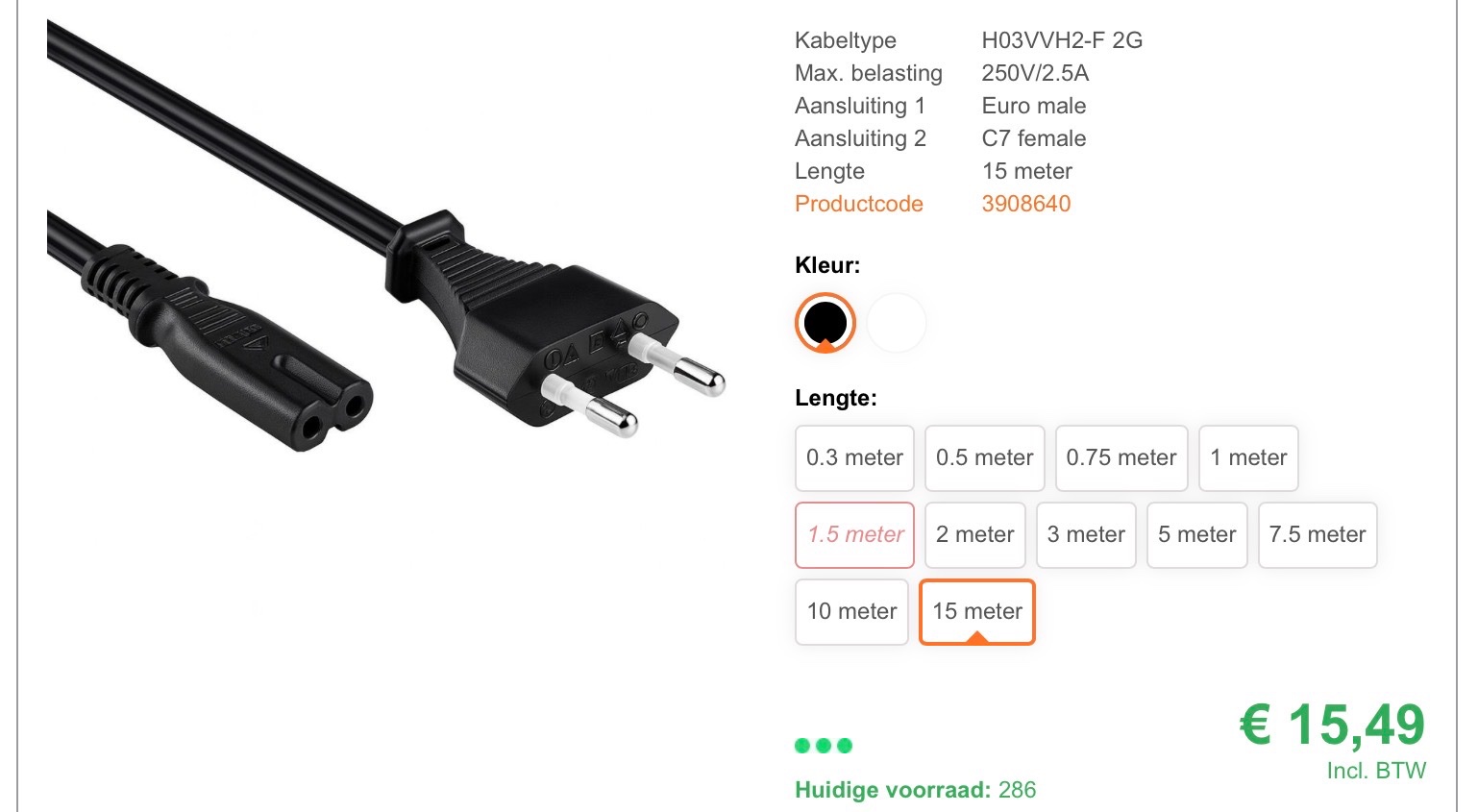This screenshot has width=1478, height=812.
Task: Click the green stock indicator dots
Action: point(824,746)
